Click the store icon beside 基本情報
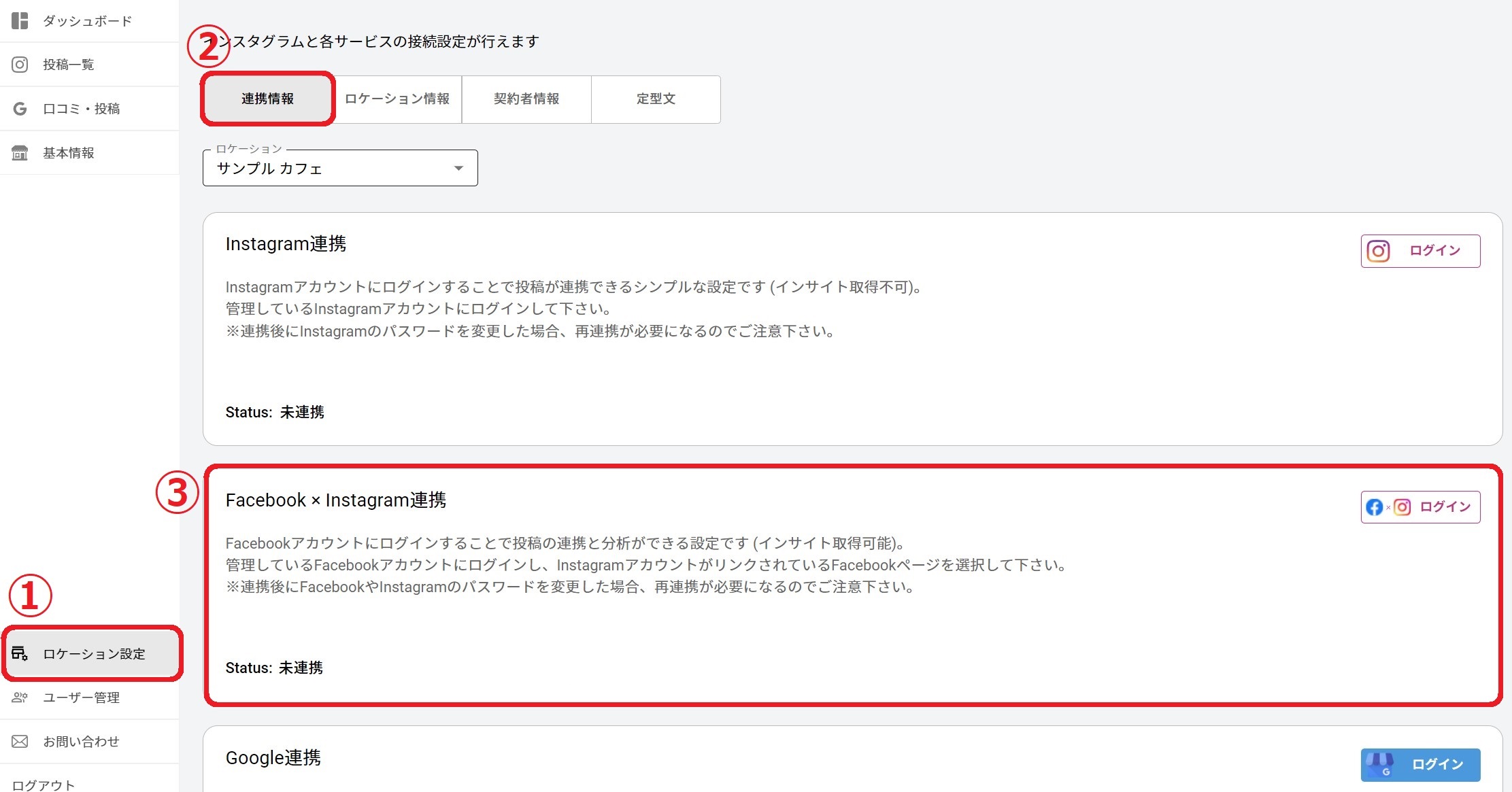The height and width of the screenshot is (792, 1512). tap(20, 153)
